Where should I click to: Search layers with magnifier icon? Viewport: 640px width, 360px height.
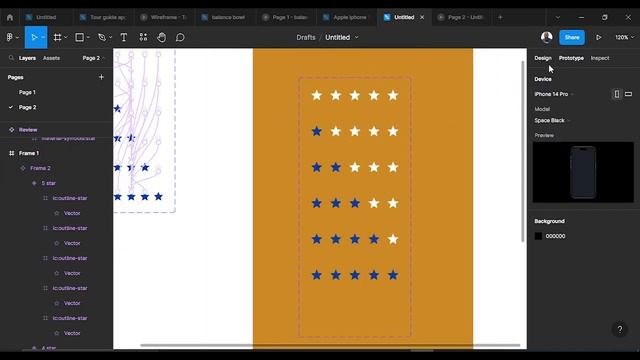click(x=11, y=58)
